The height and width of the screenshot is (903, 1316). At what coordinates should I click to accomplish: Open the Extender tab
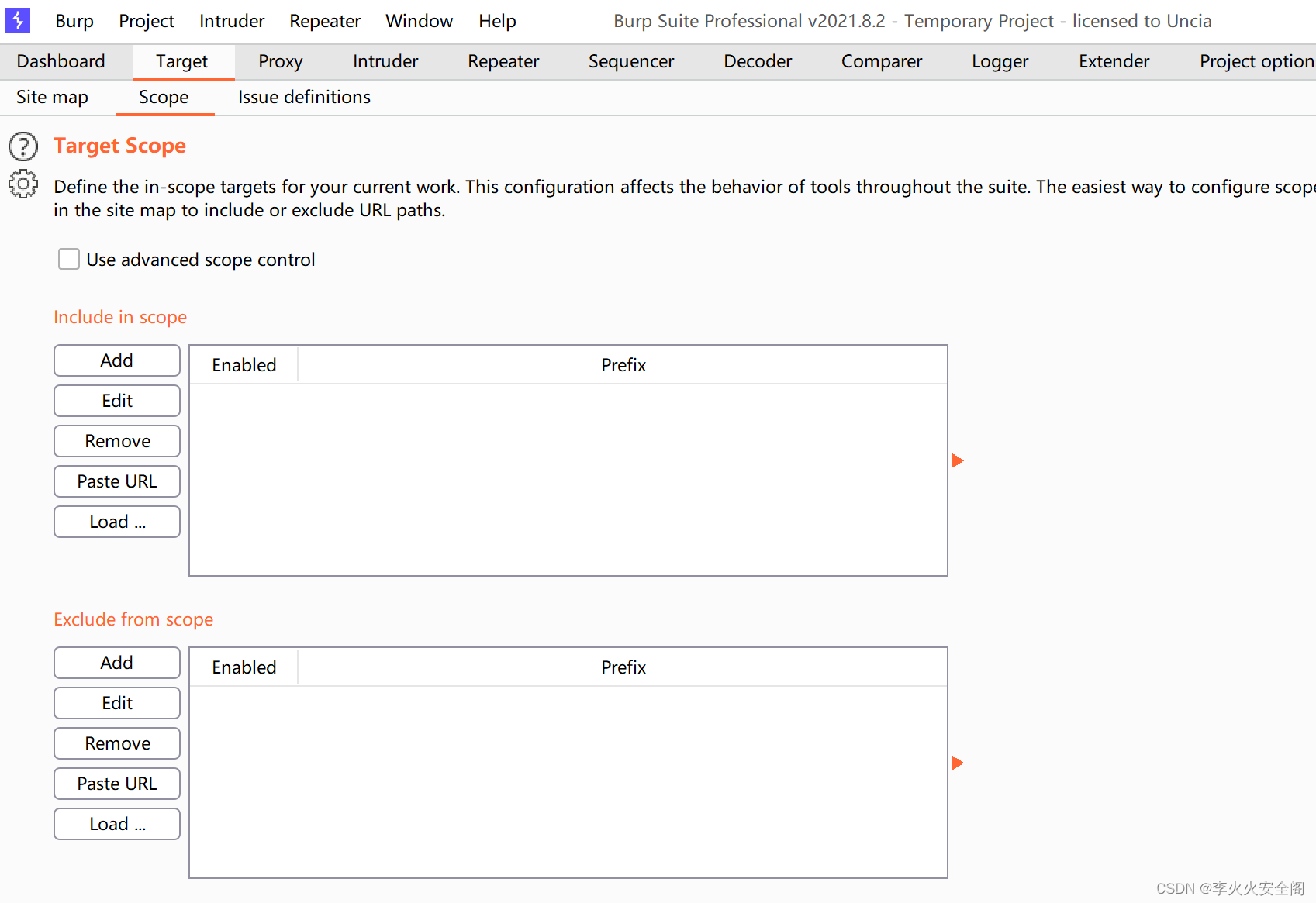[1114, 61]
